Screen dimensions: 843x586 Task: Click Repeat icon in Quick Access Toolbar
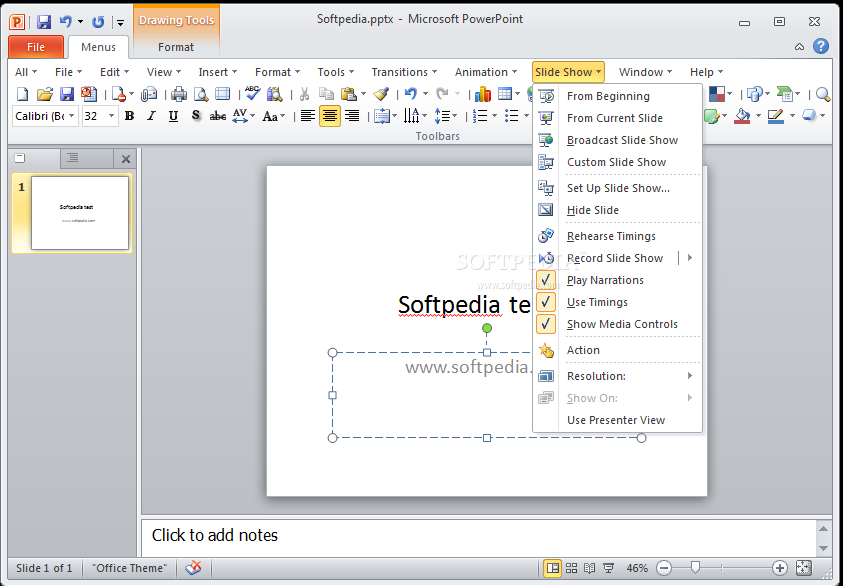click(98, 22)
